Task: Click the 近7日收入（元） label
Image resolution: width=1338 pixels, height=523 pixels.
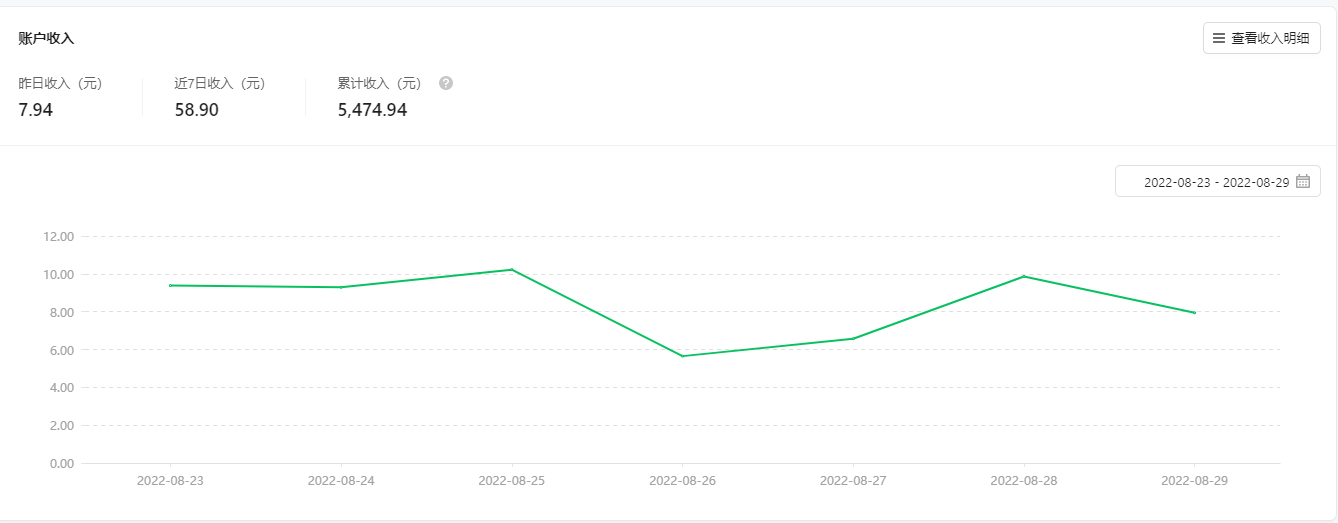Action: [x=220, y=83]
